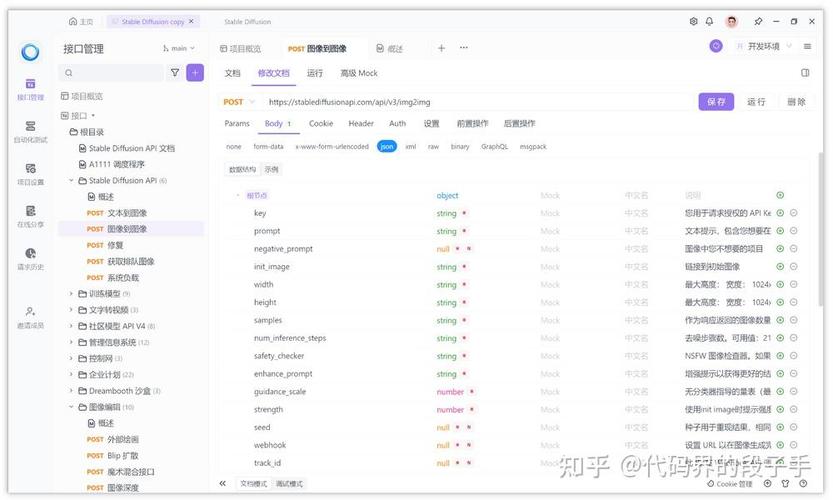This screenshot has height=500, width=833.
Task: Click the purple circular icon beside 开发环境
Action: point(716,46)
